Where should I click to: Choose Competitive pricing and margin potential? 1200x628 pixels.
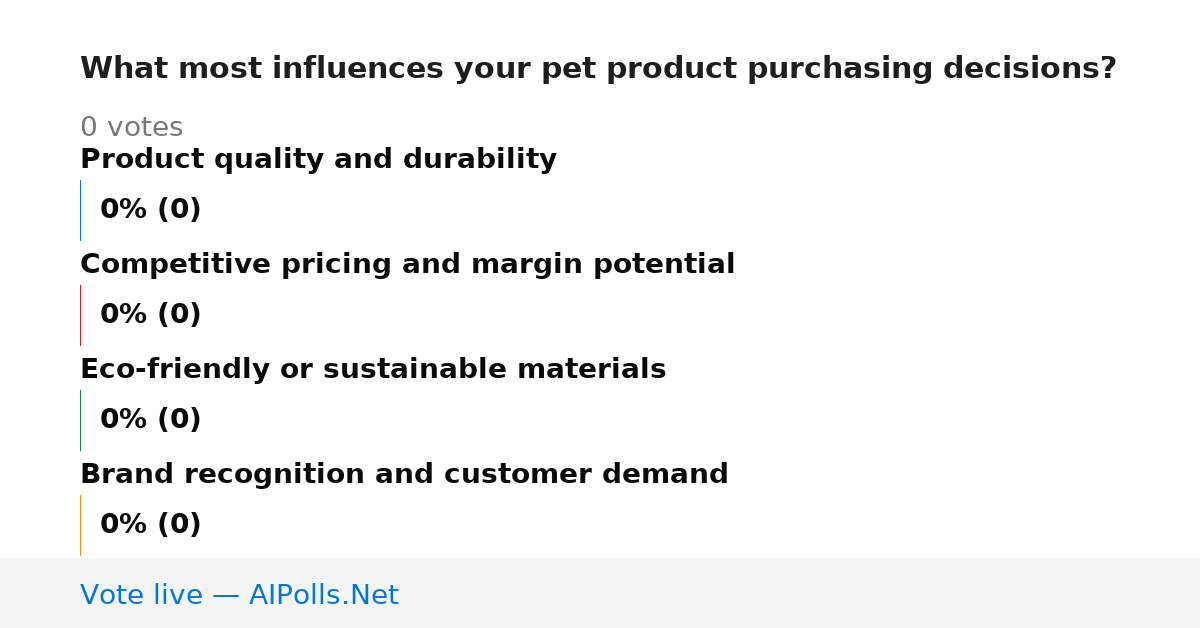click(407, 265)
